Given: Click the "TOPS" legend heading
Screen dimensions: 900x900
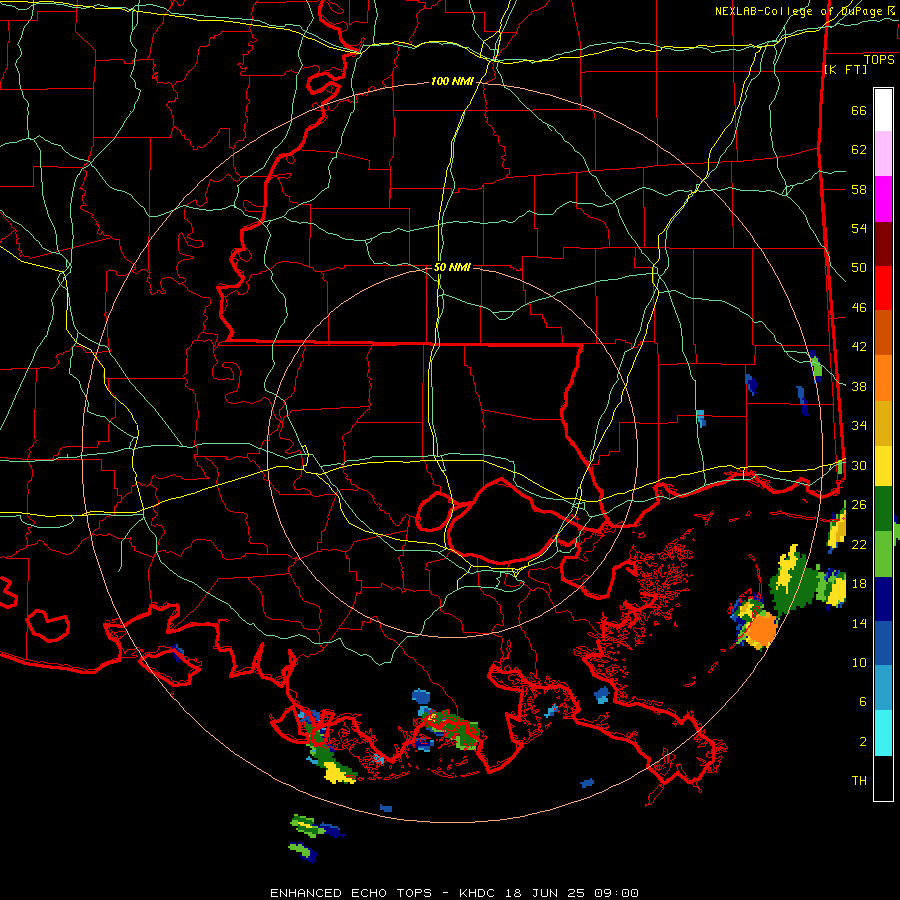Looking at the screenshot, I should pos(879,60).
